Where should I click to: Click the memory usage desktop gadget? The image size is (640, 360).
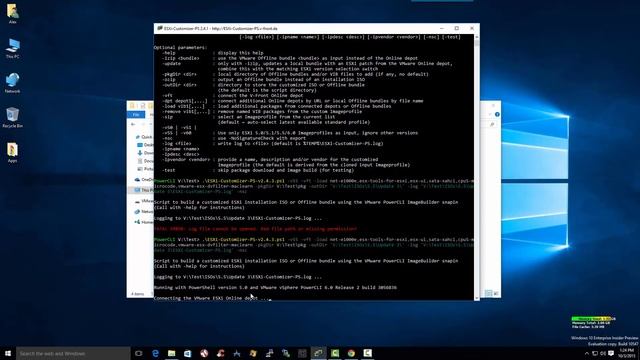click(x=593, y=322)
